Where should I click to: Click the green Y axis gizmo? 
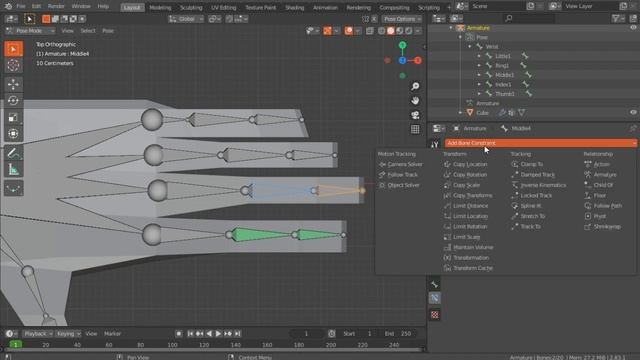tap(402, 45)
